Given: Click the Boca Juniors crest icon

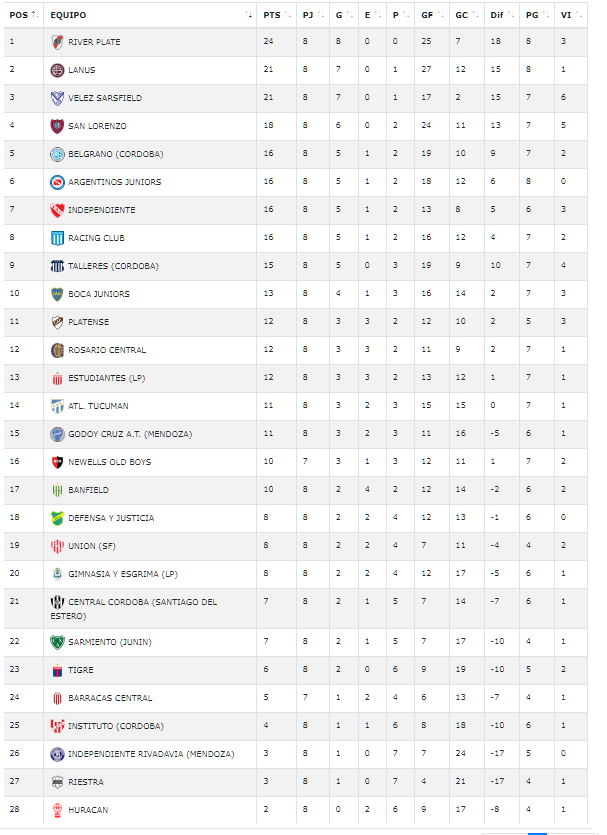Looking at the screenshot, I should point(57,294).
